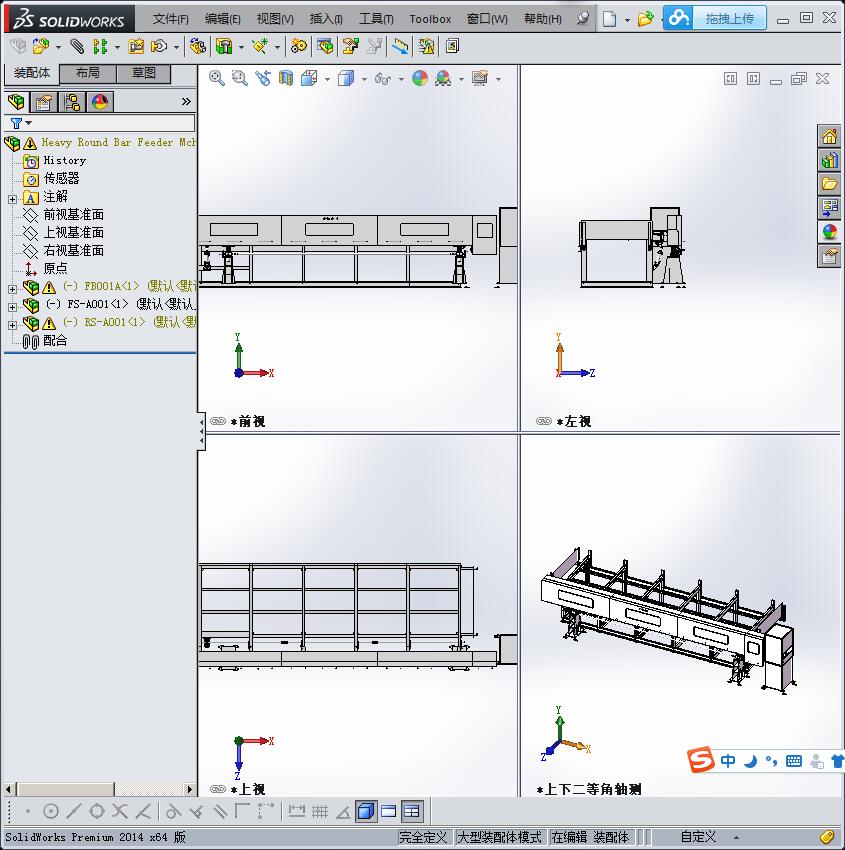
Task: Open the ConfigurationManager tab icon
Action: [x=72, y=102]
